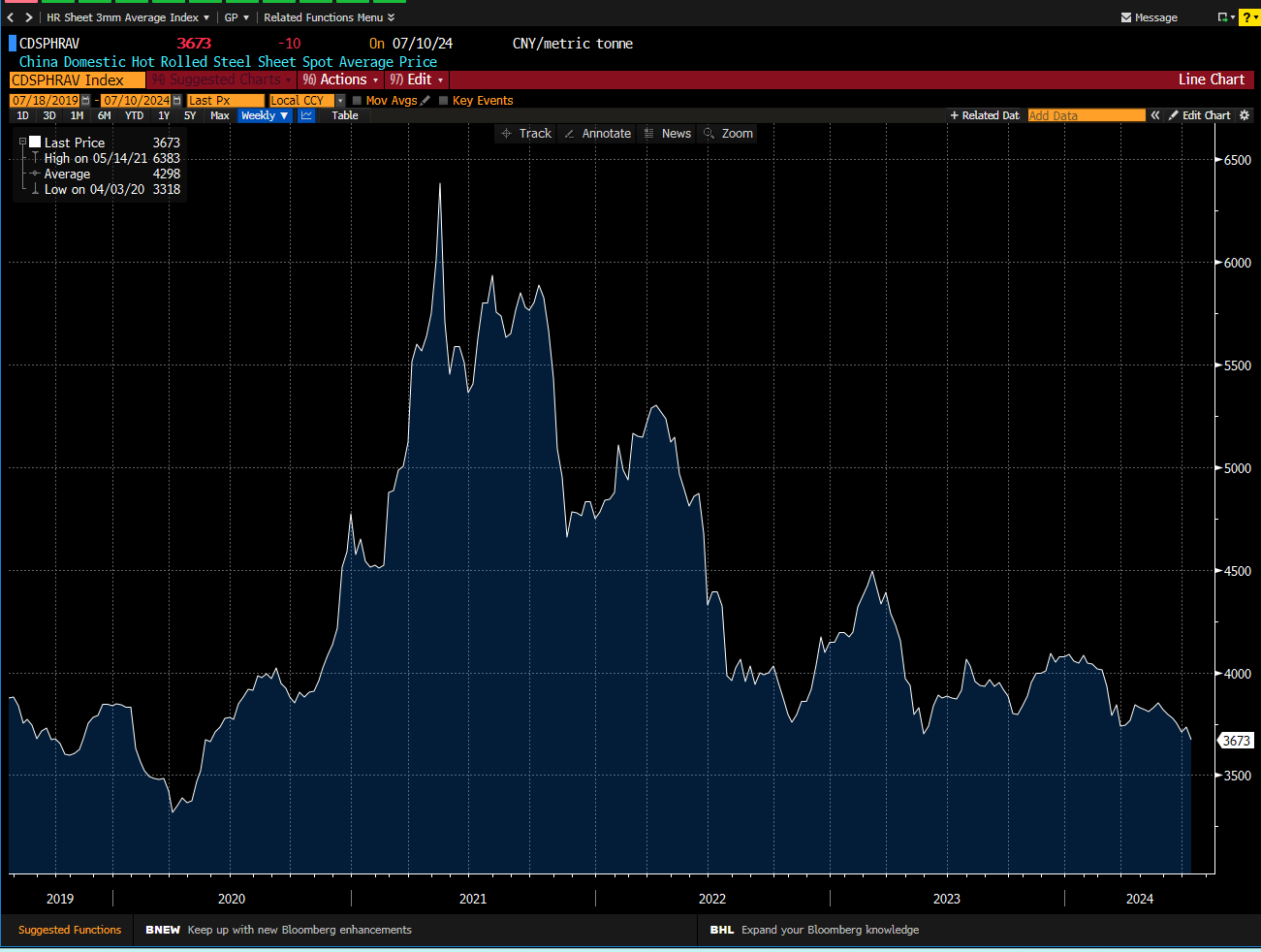Viewport: 1261px width, 952px height.
Task: Click the double-chevron collapse icon
Action: coord(1155,115)
